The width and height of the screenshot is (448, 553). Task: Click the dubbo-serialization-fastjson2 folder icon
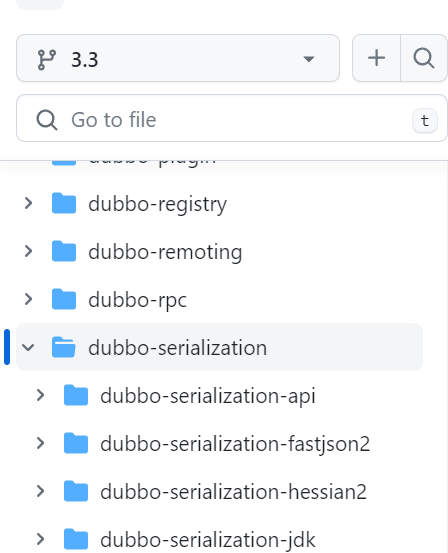[x=76, y=443]
